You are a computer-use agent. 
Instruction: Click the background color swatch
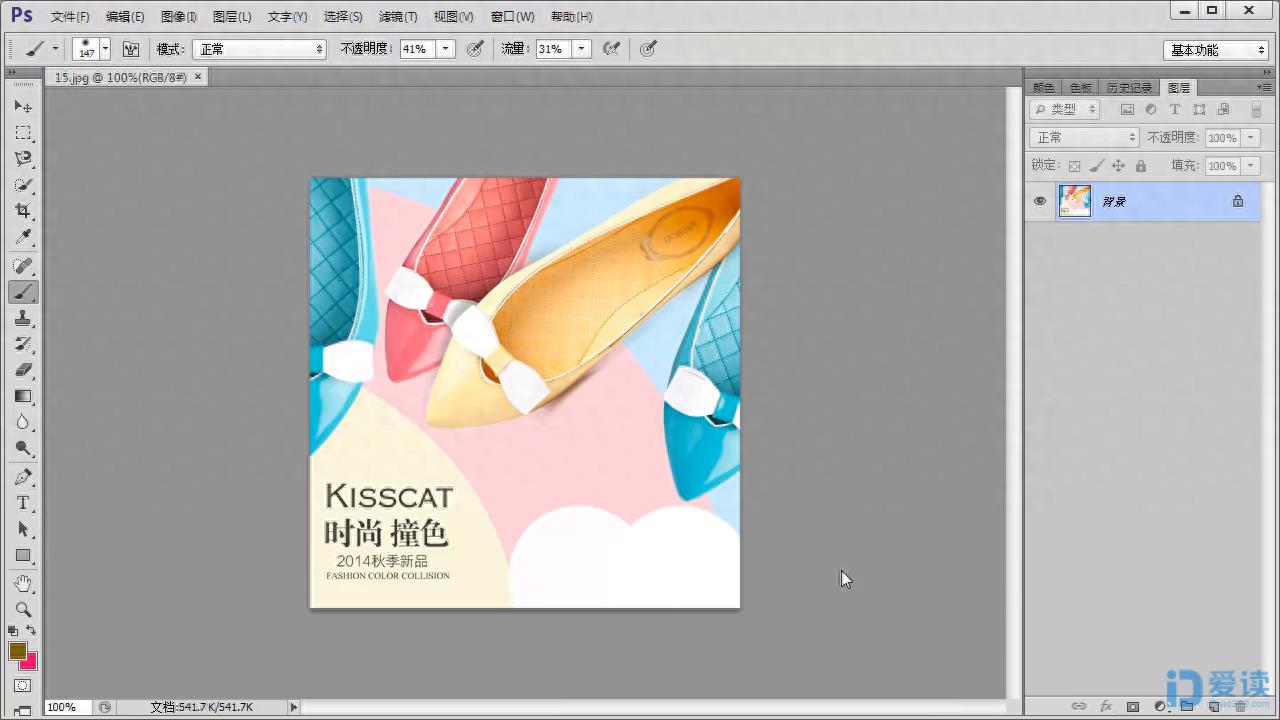pos(30,662)
